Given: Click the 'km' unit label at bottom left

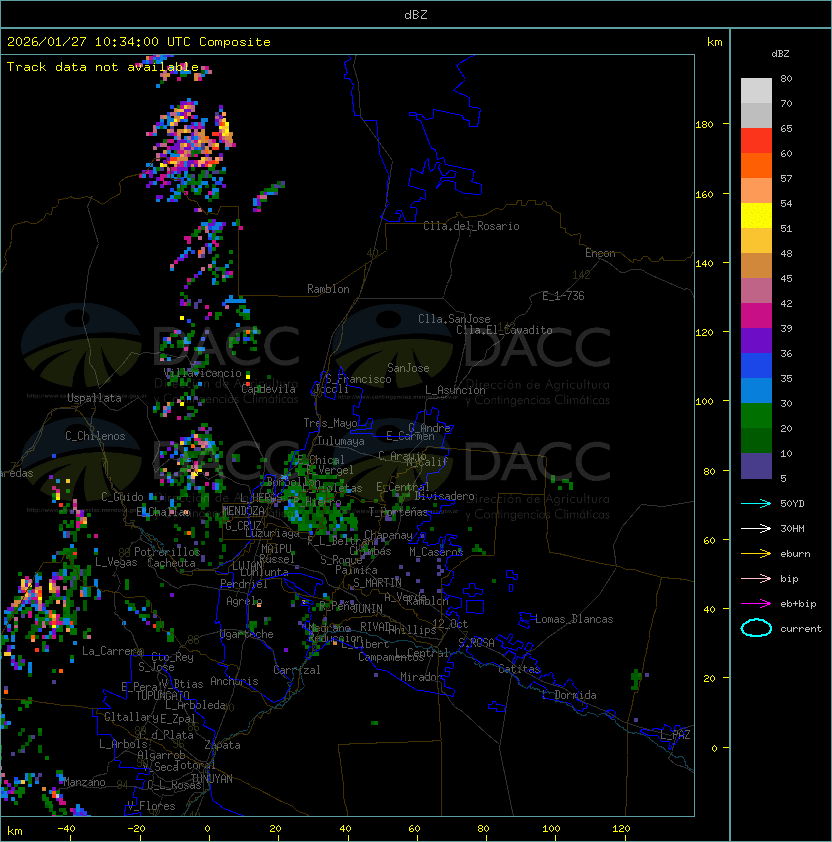Looking at the screenshot, I should (x=15, y=831).
